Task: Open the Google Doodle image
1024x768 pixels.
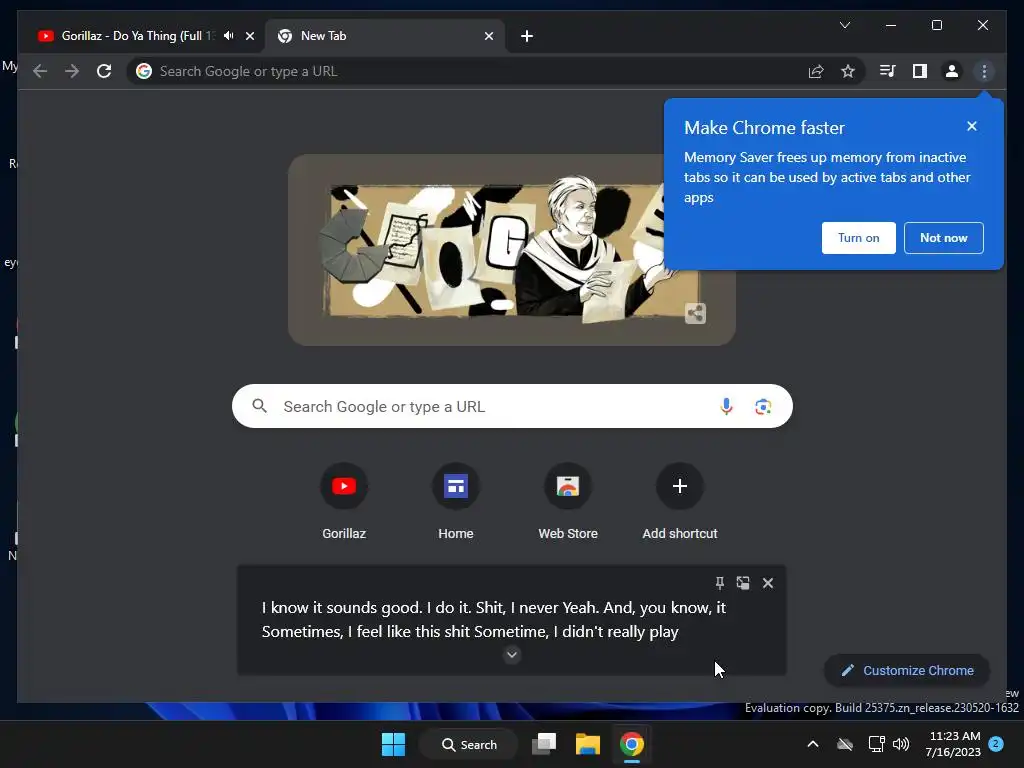Action: click(x=511, y=250)
